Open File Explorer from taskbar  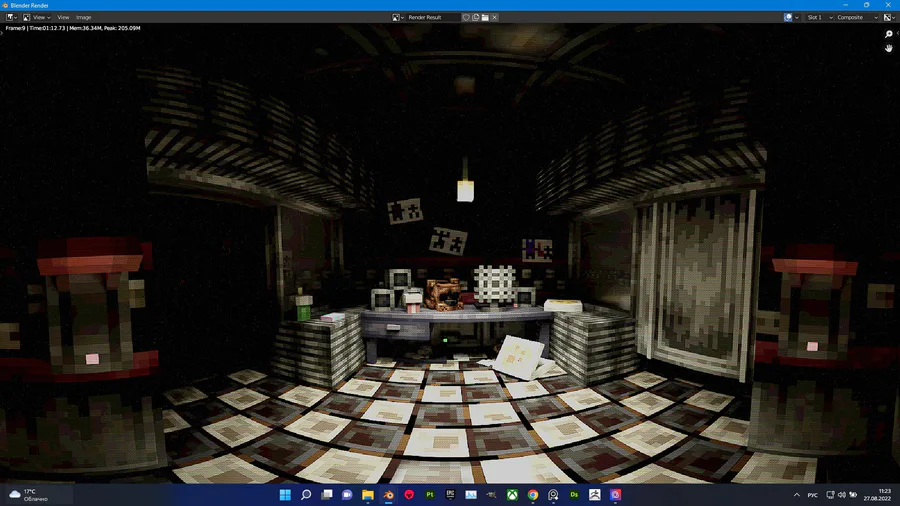point(368,495)
